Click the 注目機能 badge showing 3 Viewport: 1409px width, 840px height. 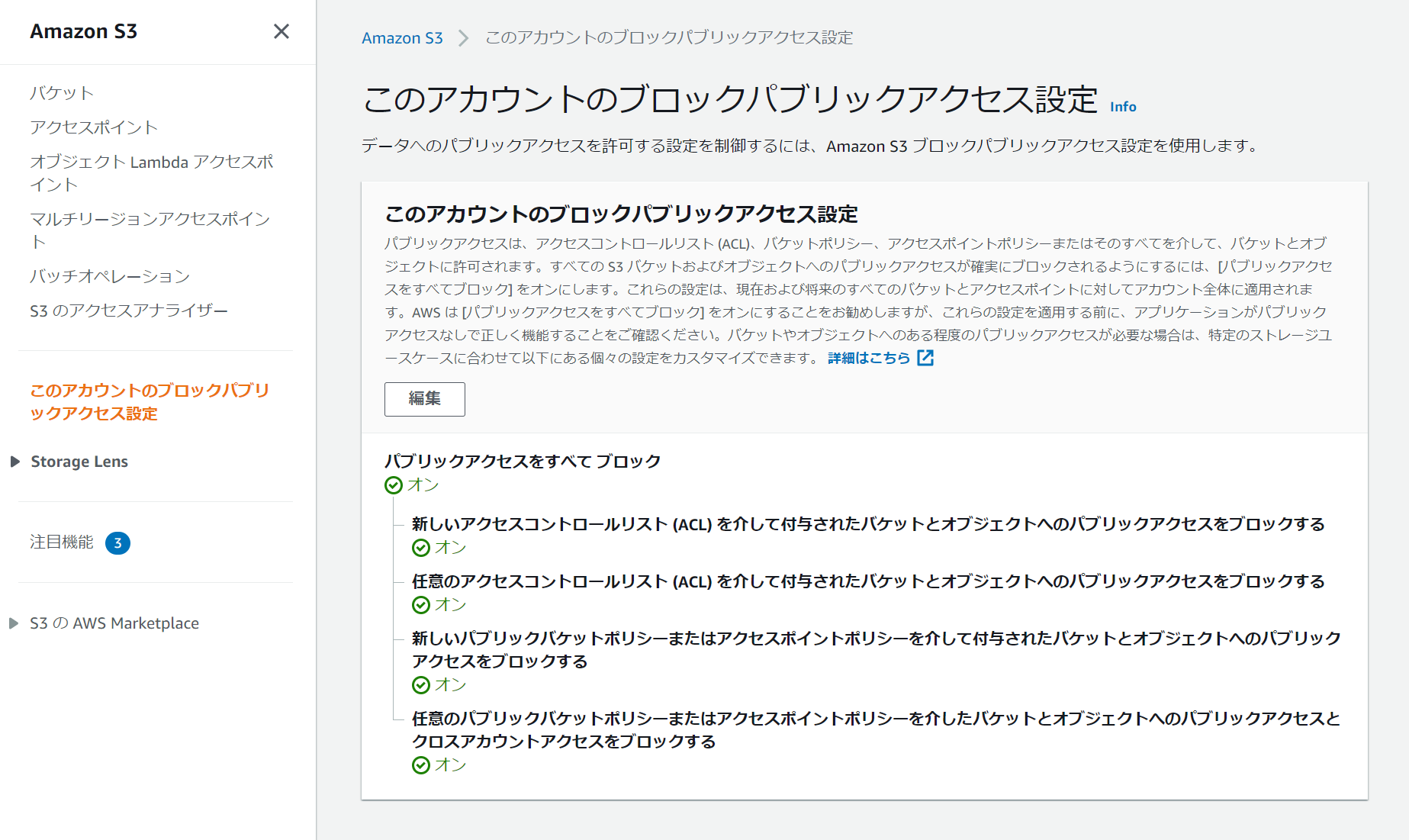point(117,543)
